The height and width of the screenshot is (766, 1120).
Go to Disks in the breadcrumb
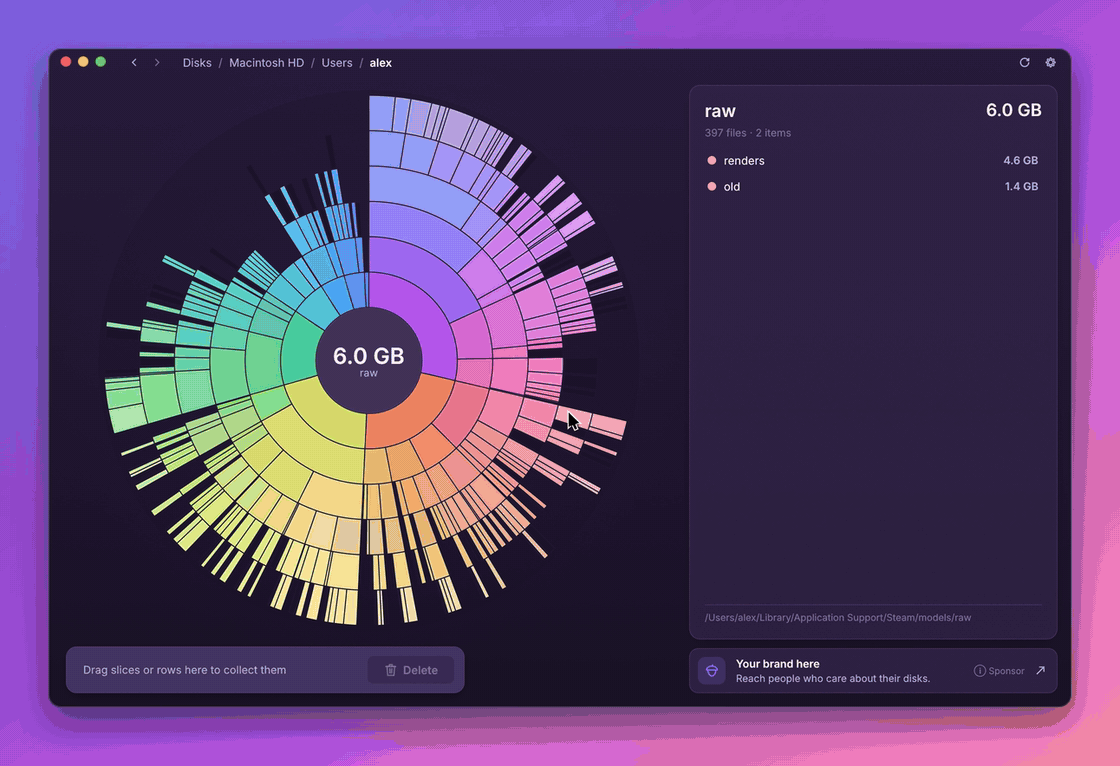coord(197,63)
